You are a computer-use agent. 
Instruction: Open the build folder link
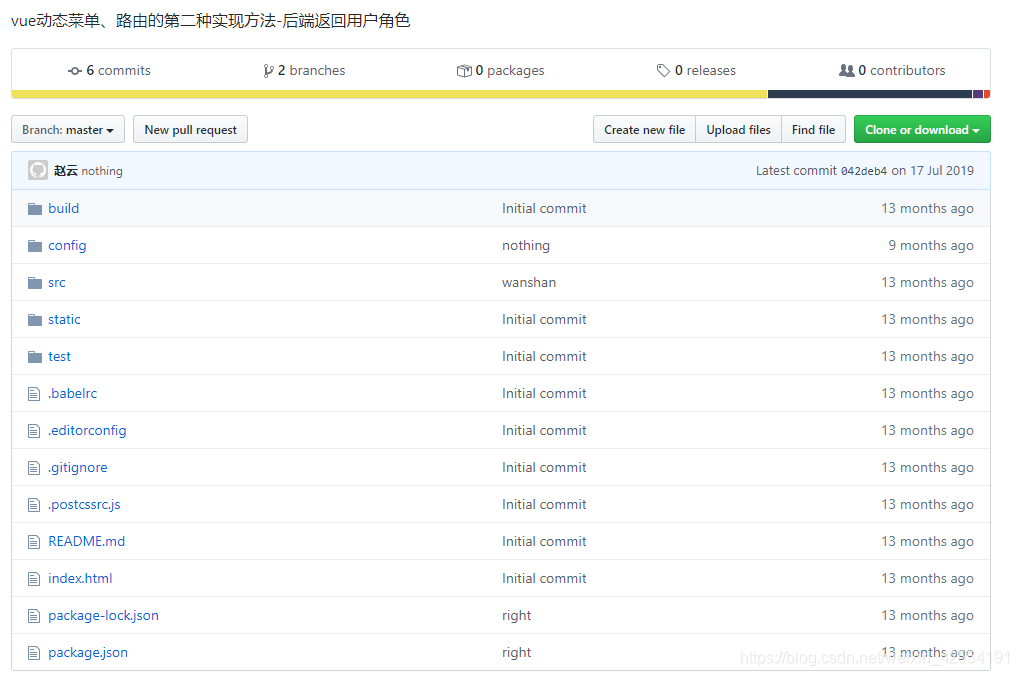coord(64,208)
